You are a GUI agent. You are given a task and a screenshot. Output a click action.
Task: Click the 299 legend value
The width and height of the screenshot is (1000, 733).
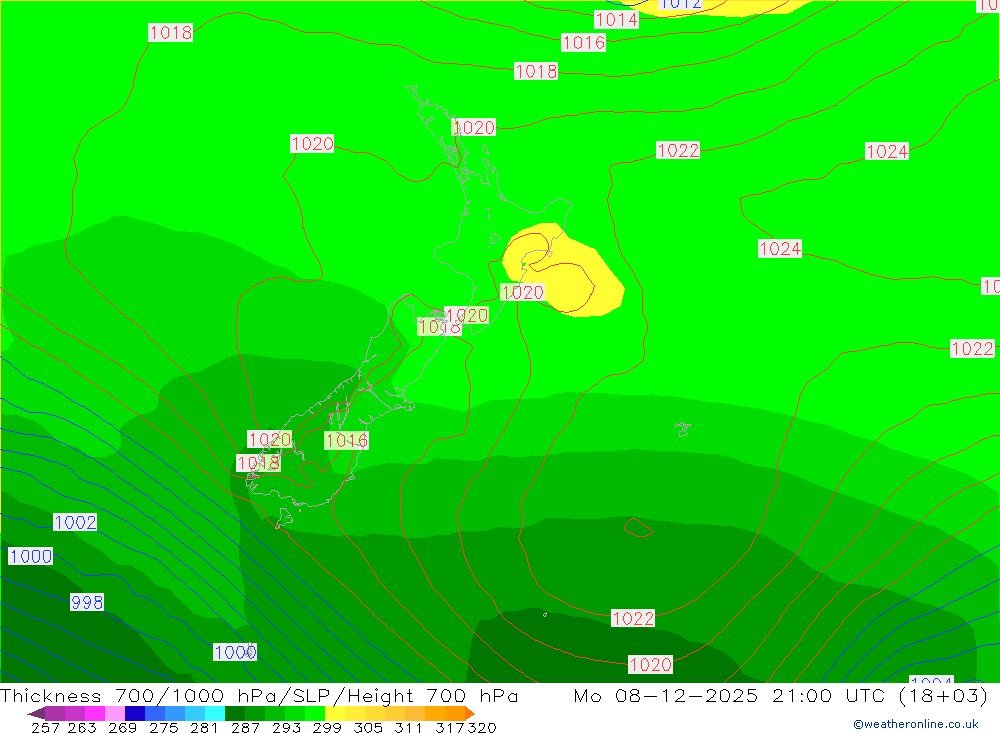click(327, 728)
